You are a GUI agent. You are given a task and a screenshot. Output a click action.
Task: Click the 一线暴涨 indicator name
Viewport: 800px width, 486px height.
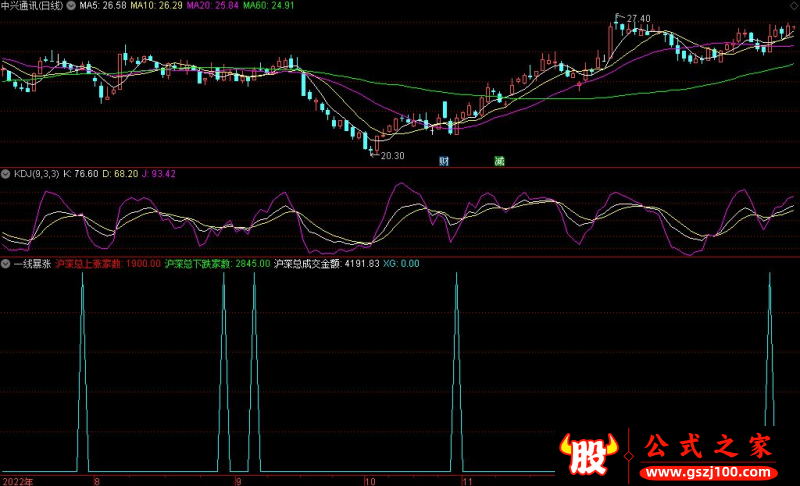[31, 264]
